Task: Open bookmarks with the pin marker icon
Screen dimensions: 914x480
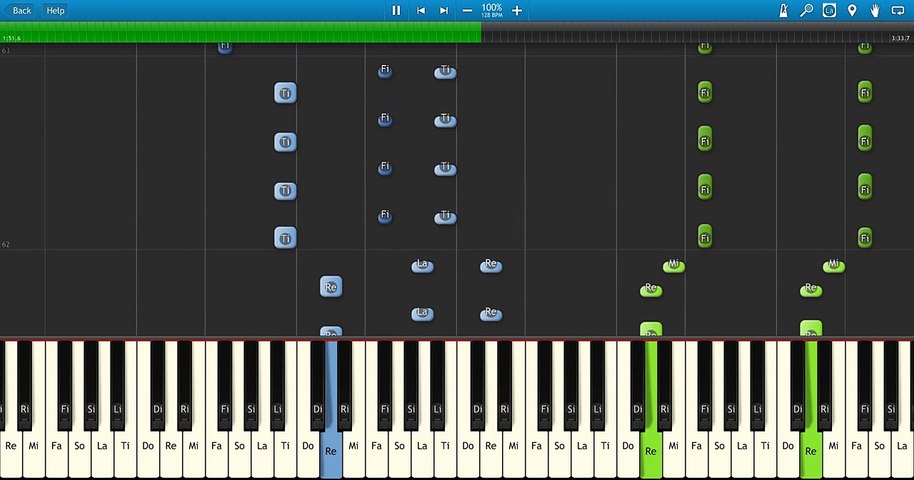Action: [852, 10]
